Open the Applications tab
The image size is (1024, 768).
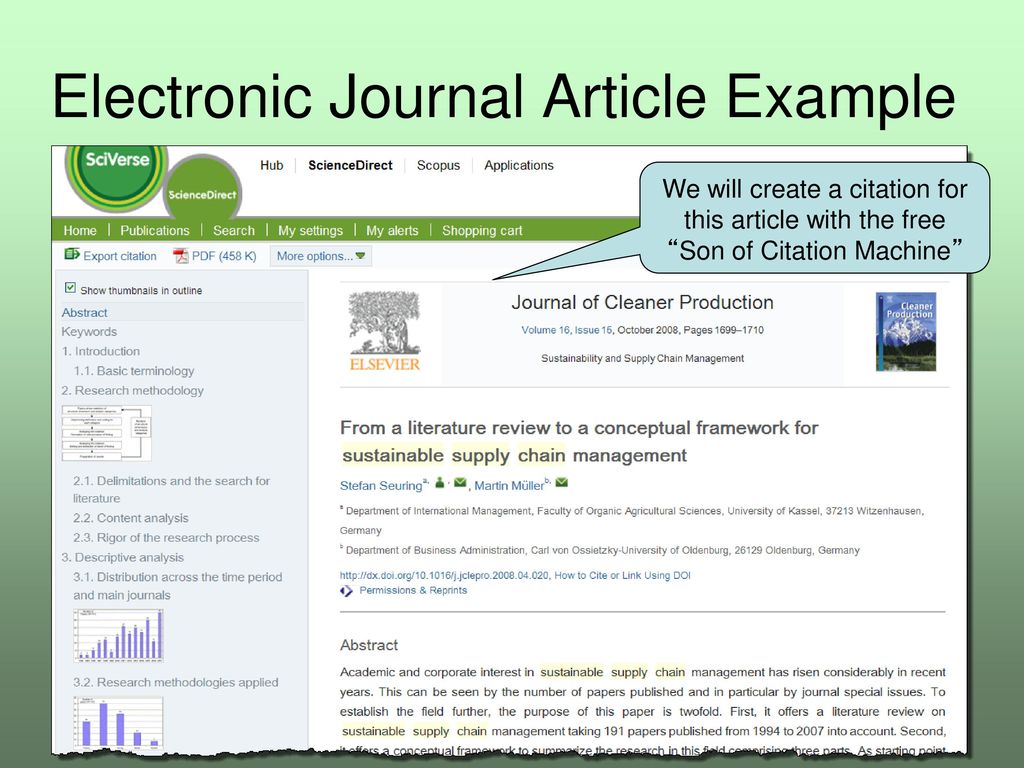519,165
